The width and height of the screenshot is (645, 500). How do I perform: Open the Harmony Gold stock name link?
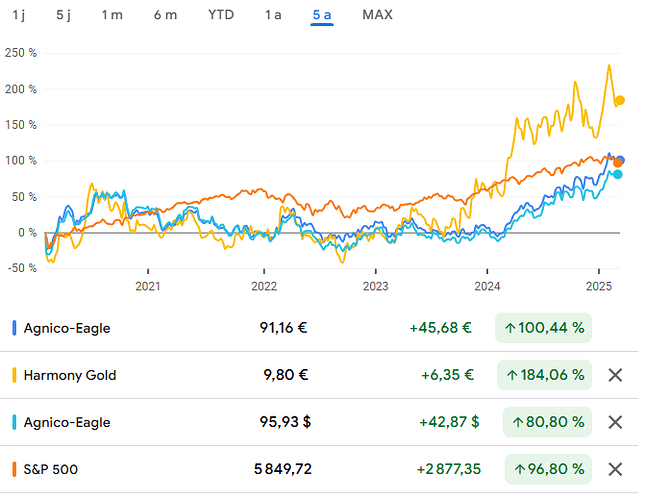point(68,375)
